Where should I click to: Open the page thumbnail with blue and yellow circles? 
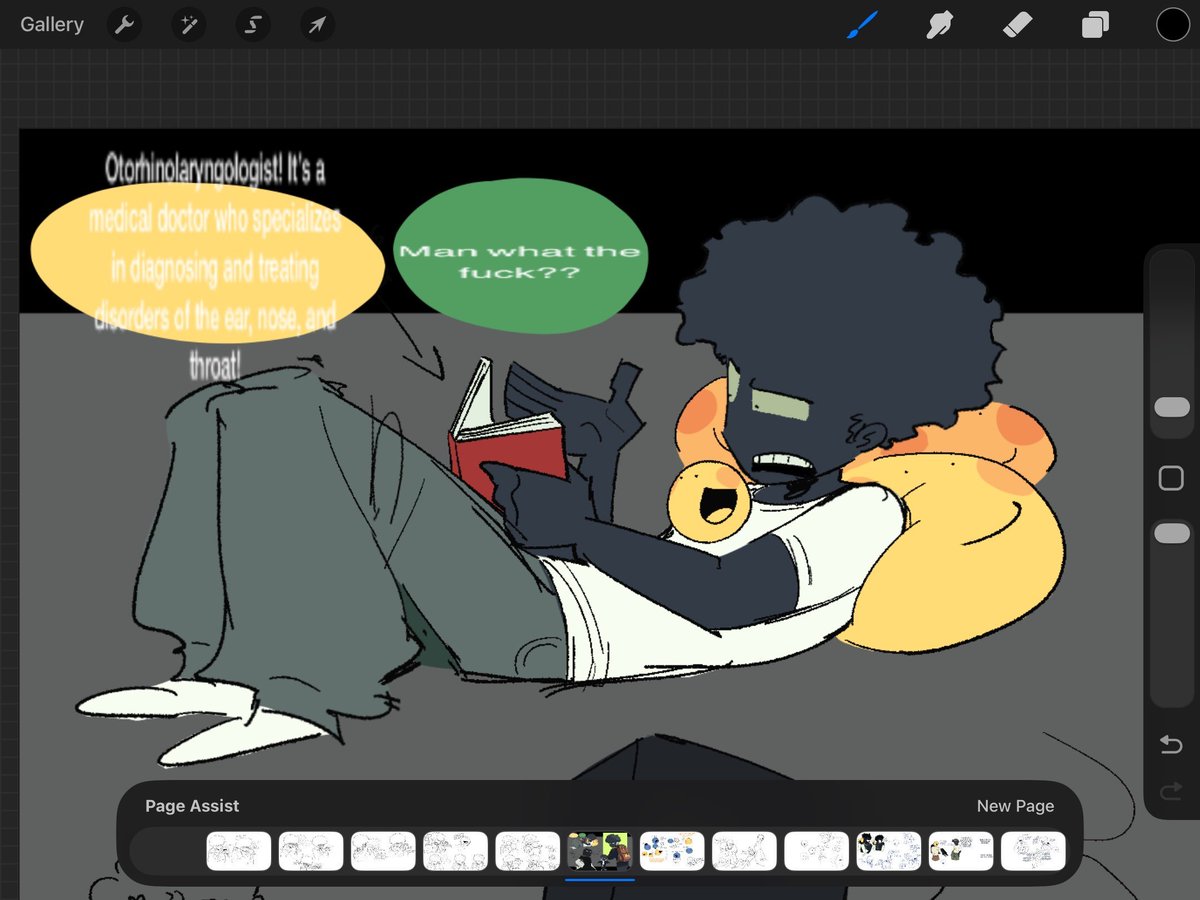pyautogui.click(x=672, y=851)
